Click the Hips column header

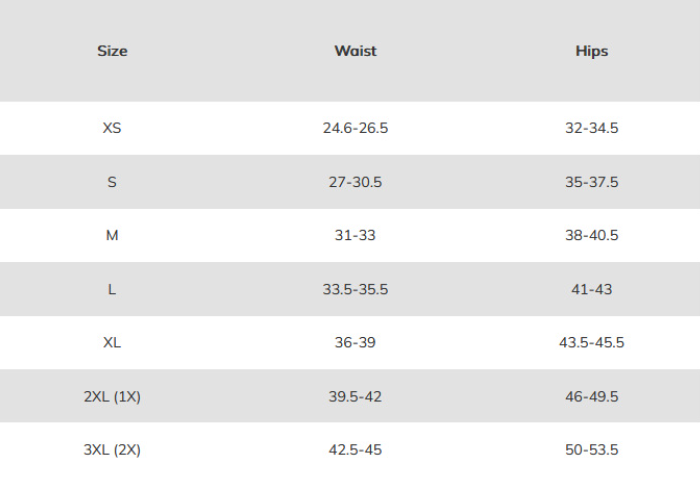592,51
